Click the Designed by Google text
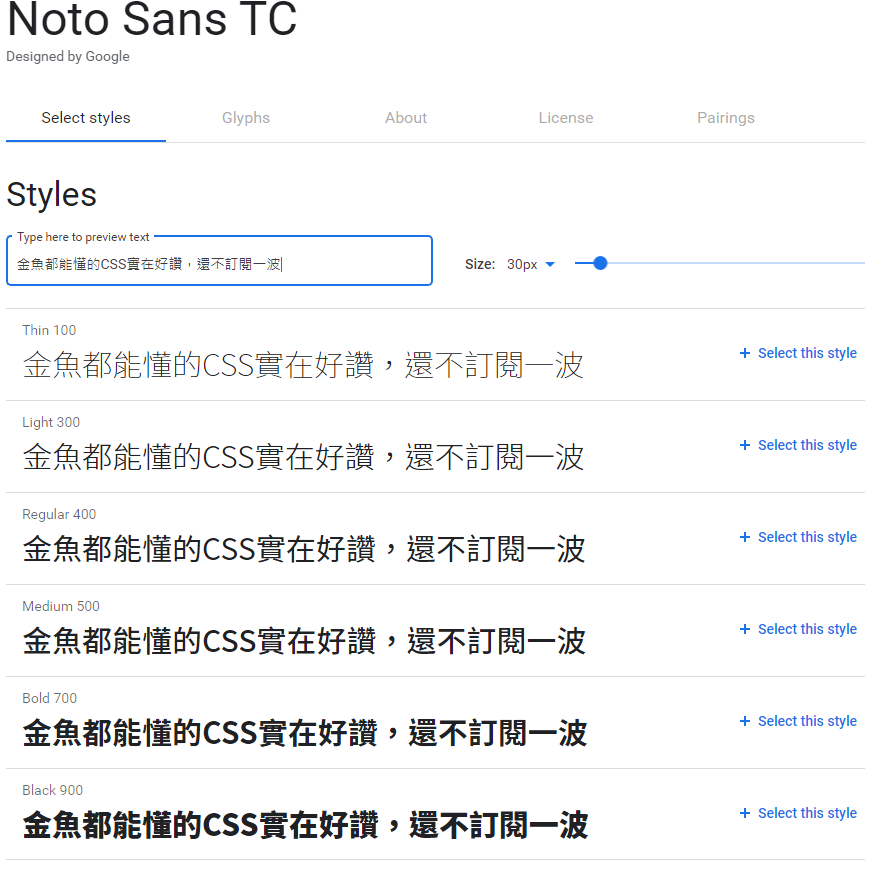Image resolution: width=874 pixels, height=875 pixels. [68, 57]
